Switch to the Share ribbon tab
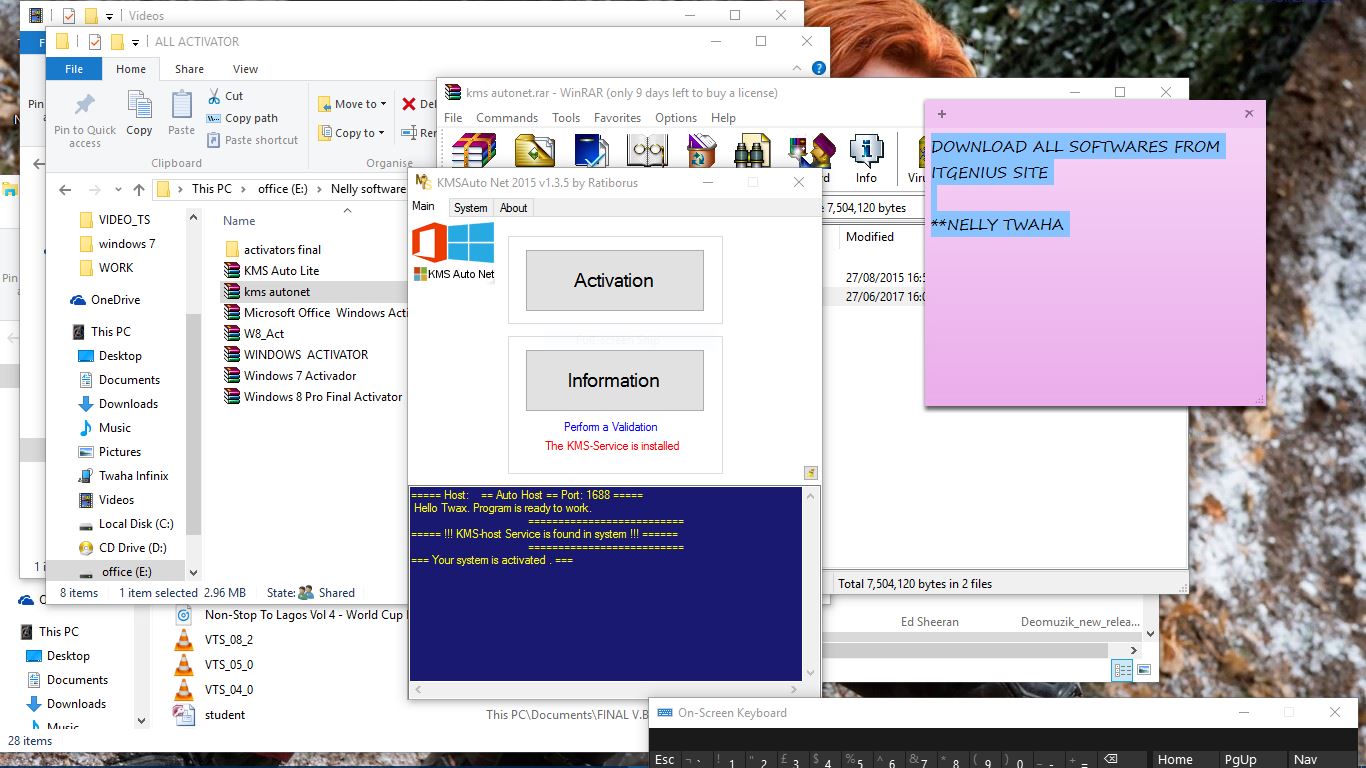This screenshot has width=1366, height=768. [x=189, y=69]
